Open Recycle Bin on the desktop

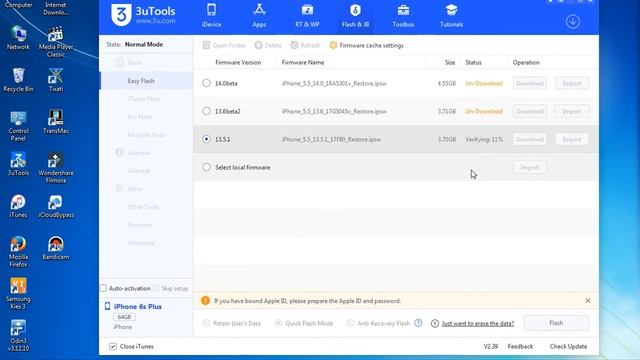[18, 80]
